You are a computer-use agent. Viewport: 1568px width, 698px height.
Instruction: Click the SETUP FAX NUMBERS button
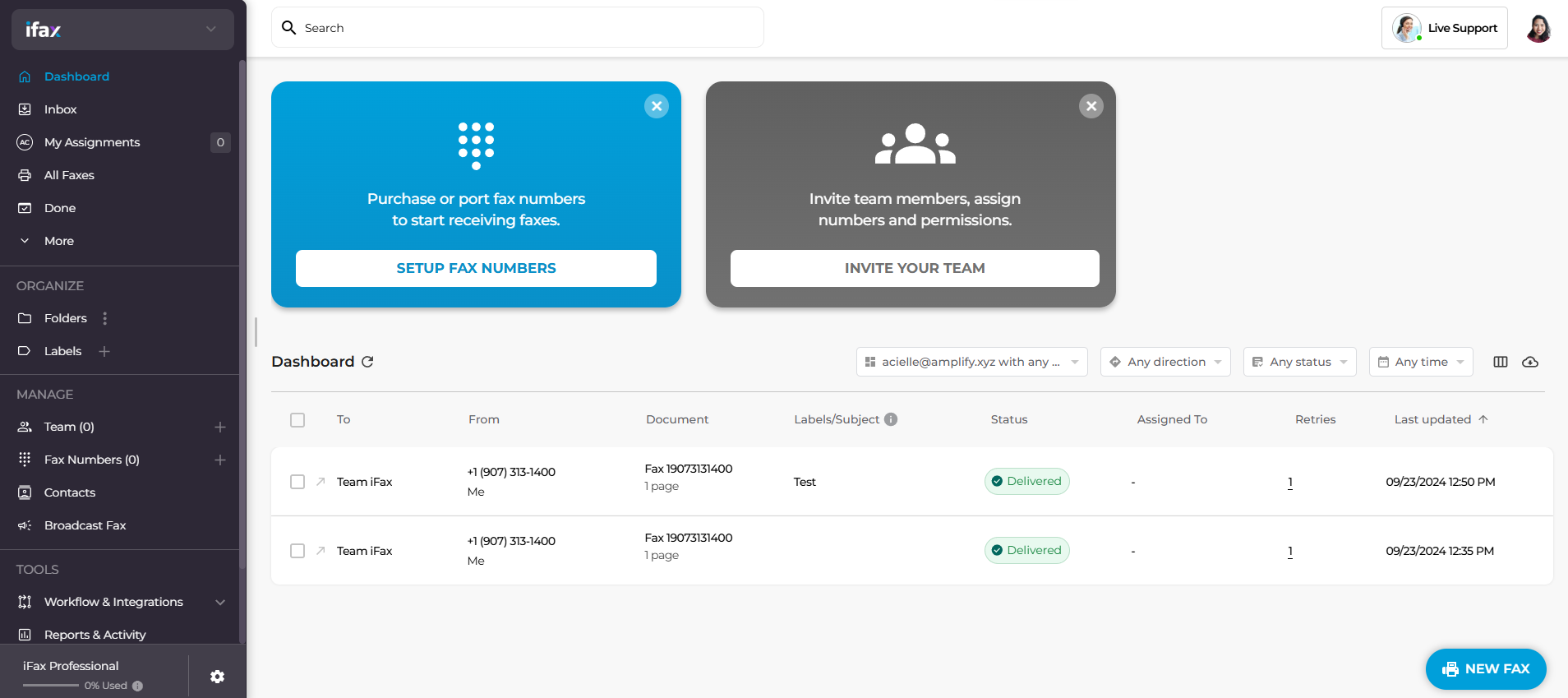click(x=476, y=268)
